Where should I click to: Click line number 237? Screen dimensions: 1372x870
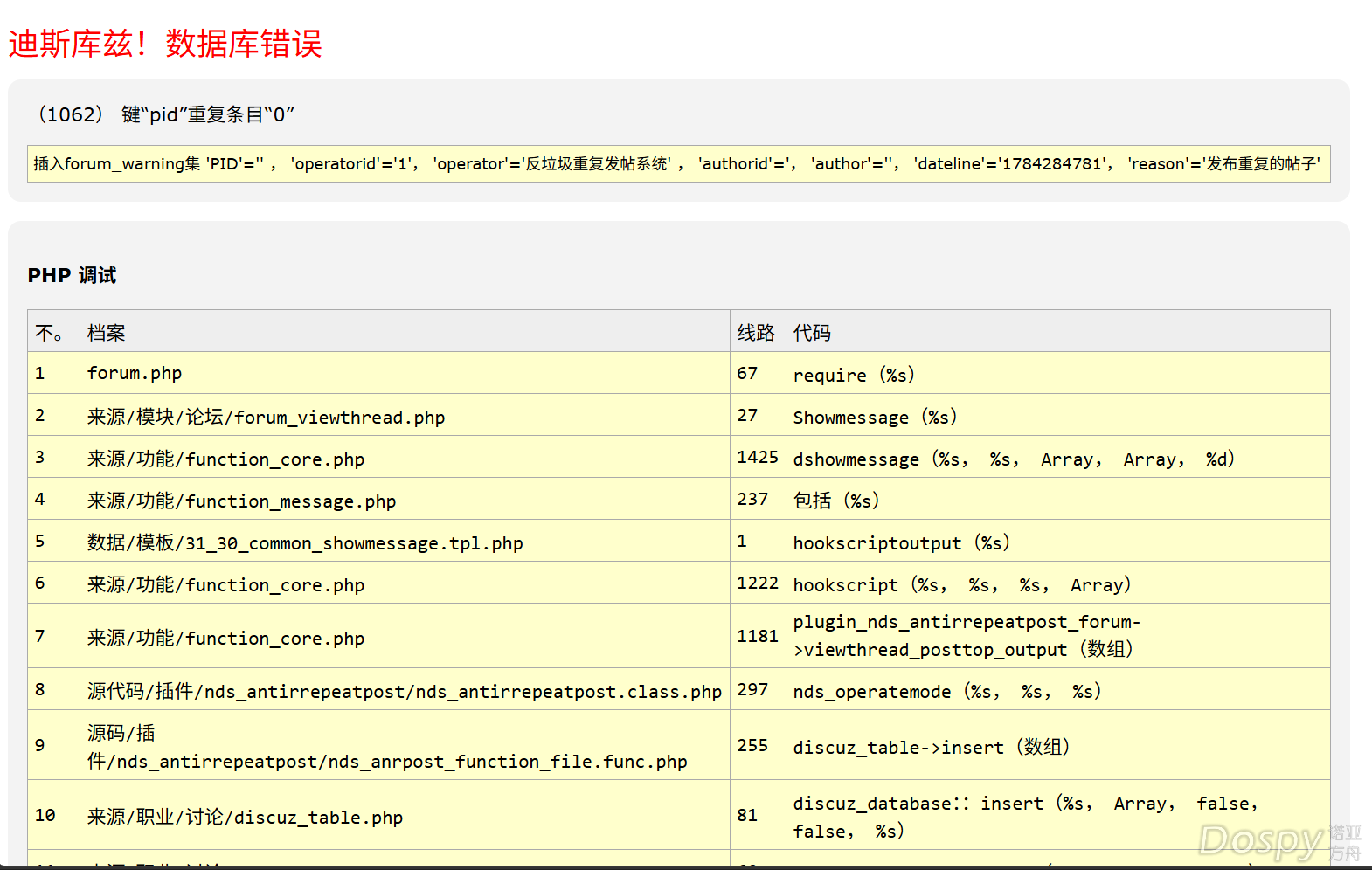click(x=758, y=499)
